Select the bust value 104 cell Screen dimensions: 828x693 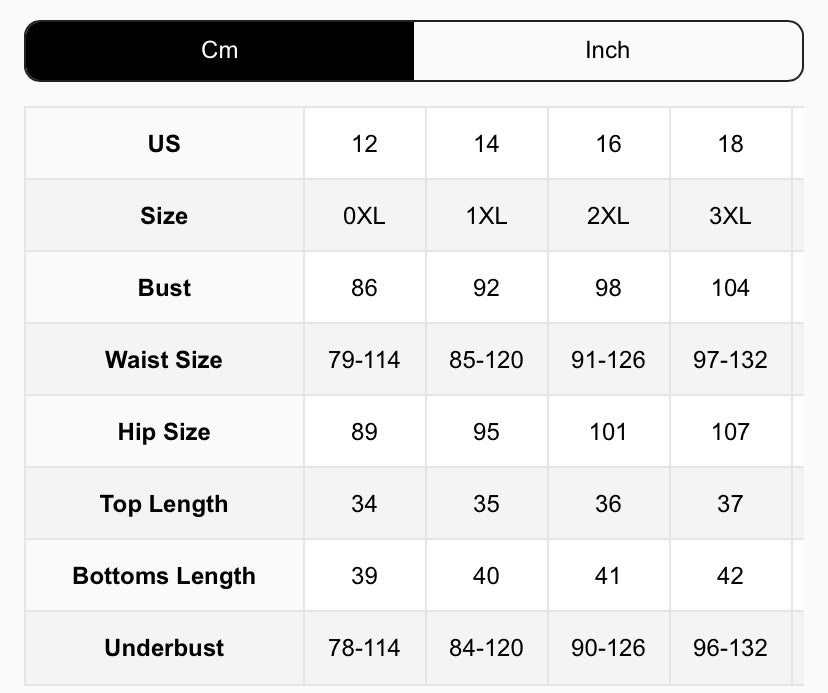pyautogui.click(x=730, y=287)
